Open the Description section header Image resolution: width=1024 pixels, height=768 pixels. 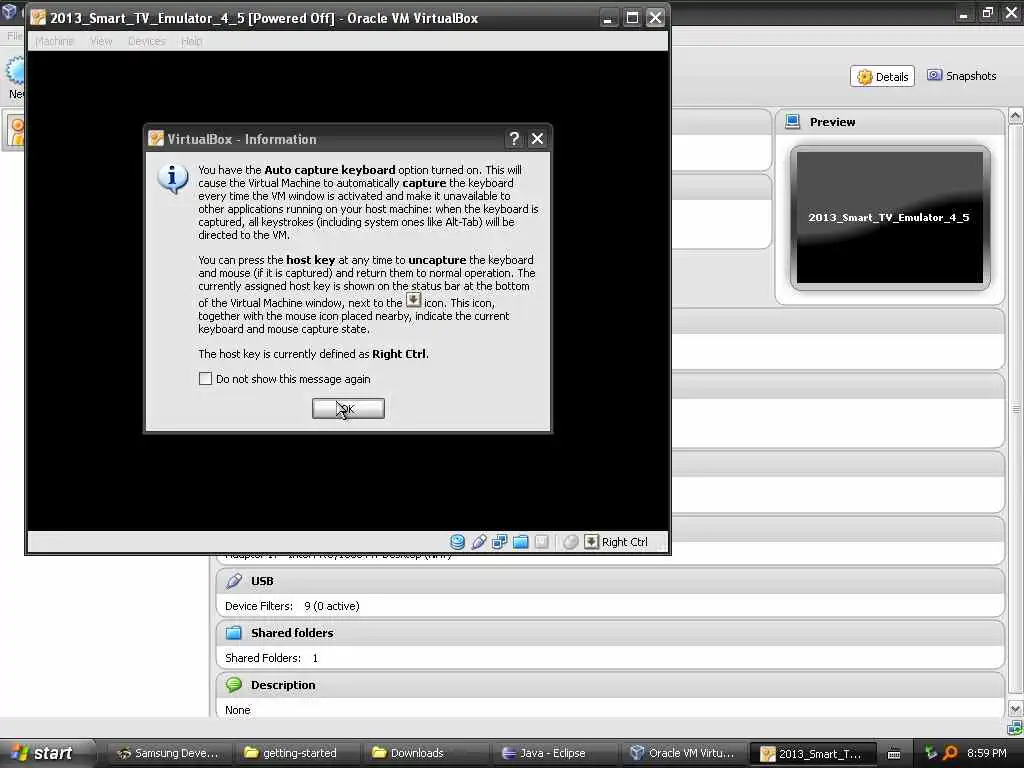610,685
